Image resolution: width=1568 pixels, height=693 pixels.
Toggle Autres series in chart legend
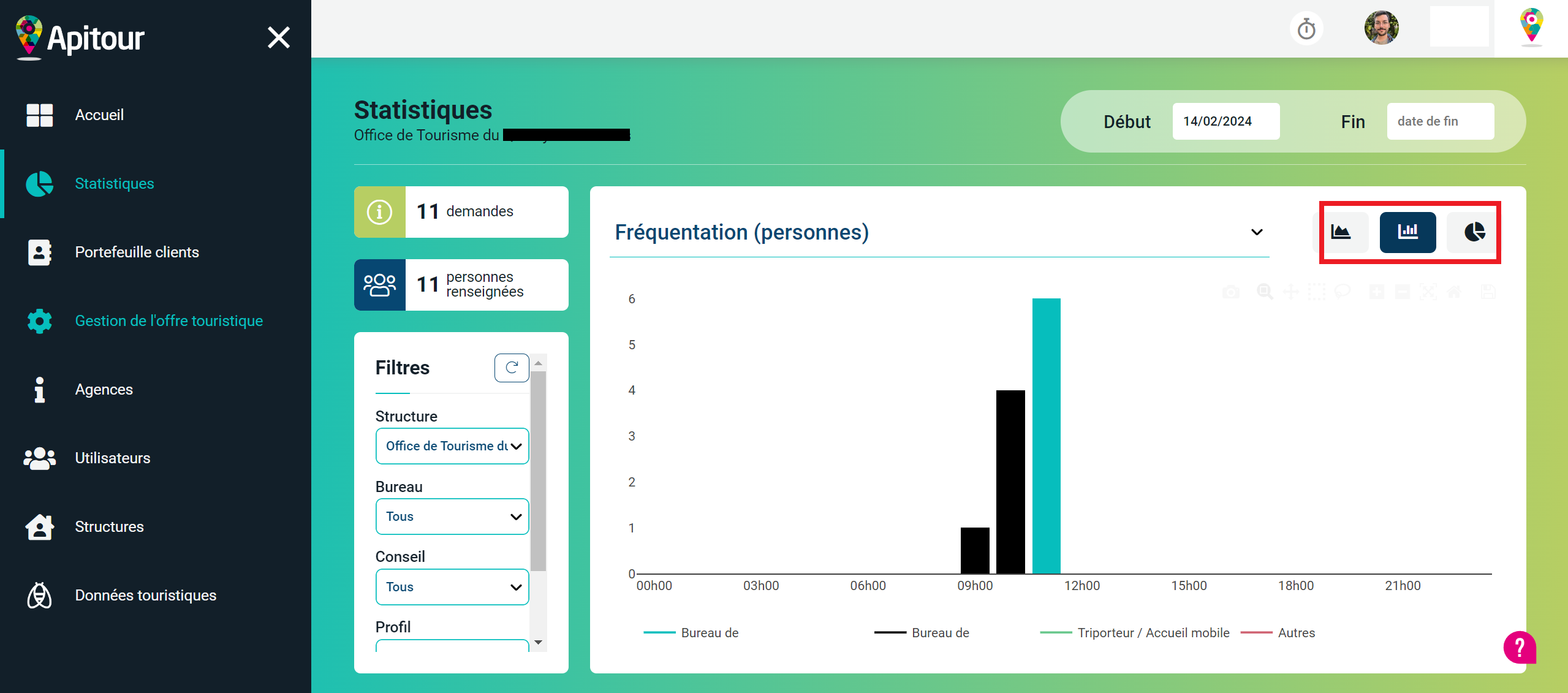(1295, 632)
